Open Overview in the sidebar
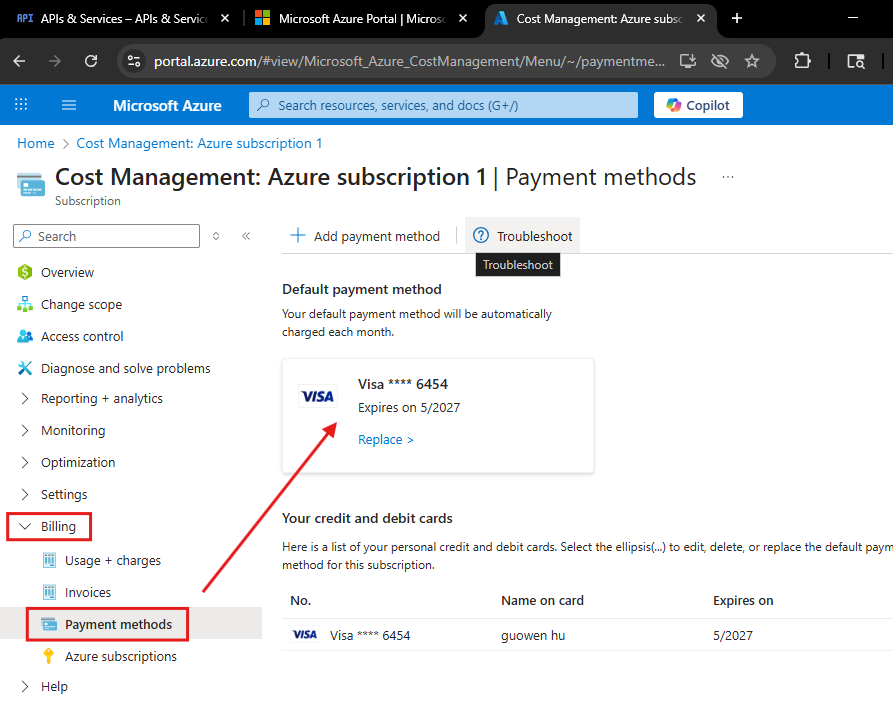The height and width of the screenshot is (724, 893). coord(67,272)
